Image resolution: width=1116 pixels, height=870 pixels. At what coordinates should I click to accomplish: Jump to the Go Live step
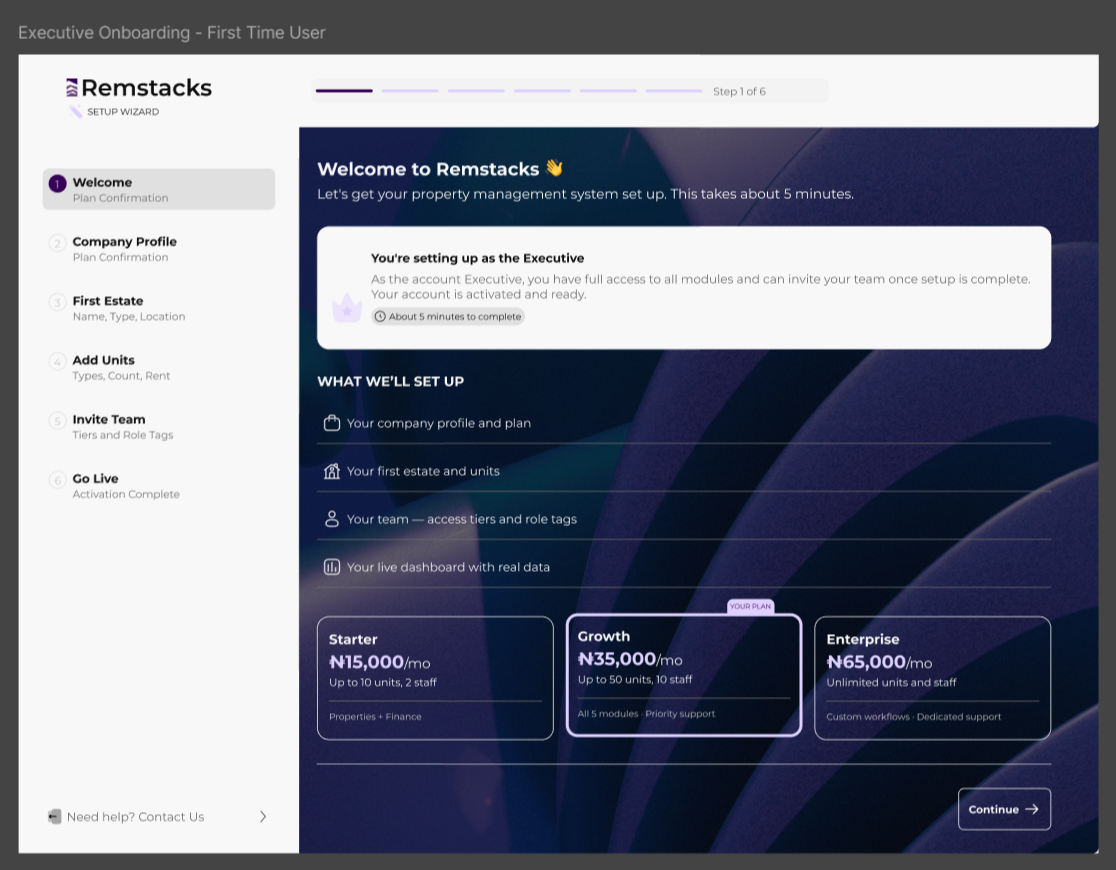[x=159, y=486]
